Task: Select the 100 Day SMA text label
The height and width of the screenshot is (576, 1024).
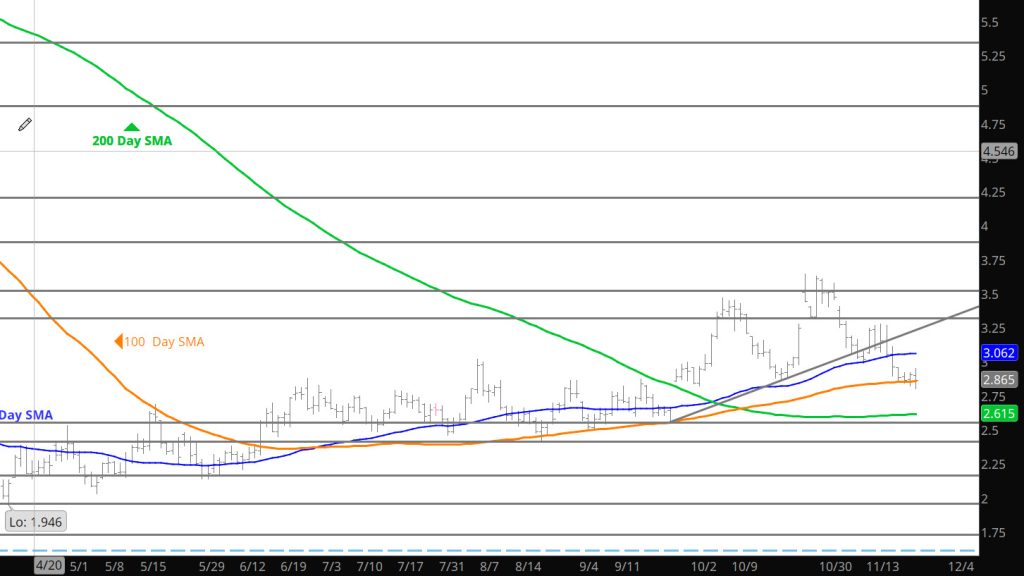Action: pos(165,342)
